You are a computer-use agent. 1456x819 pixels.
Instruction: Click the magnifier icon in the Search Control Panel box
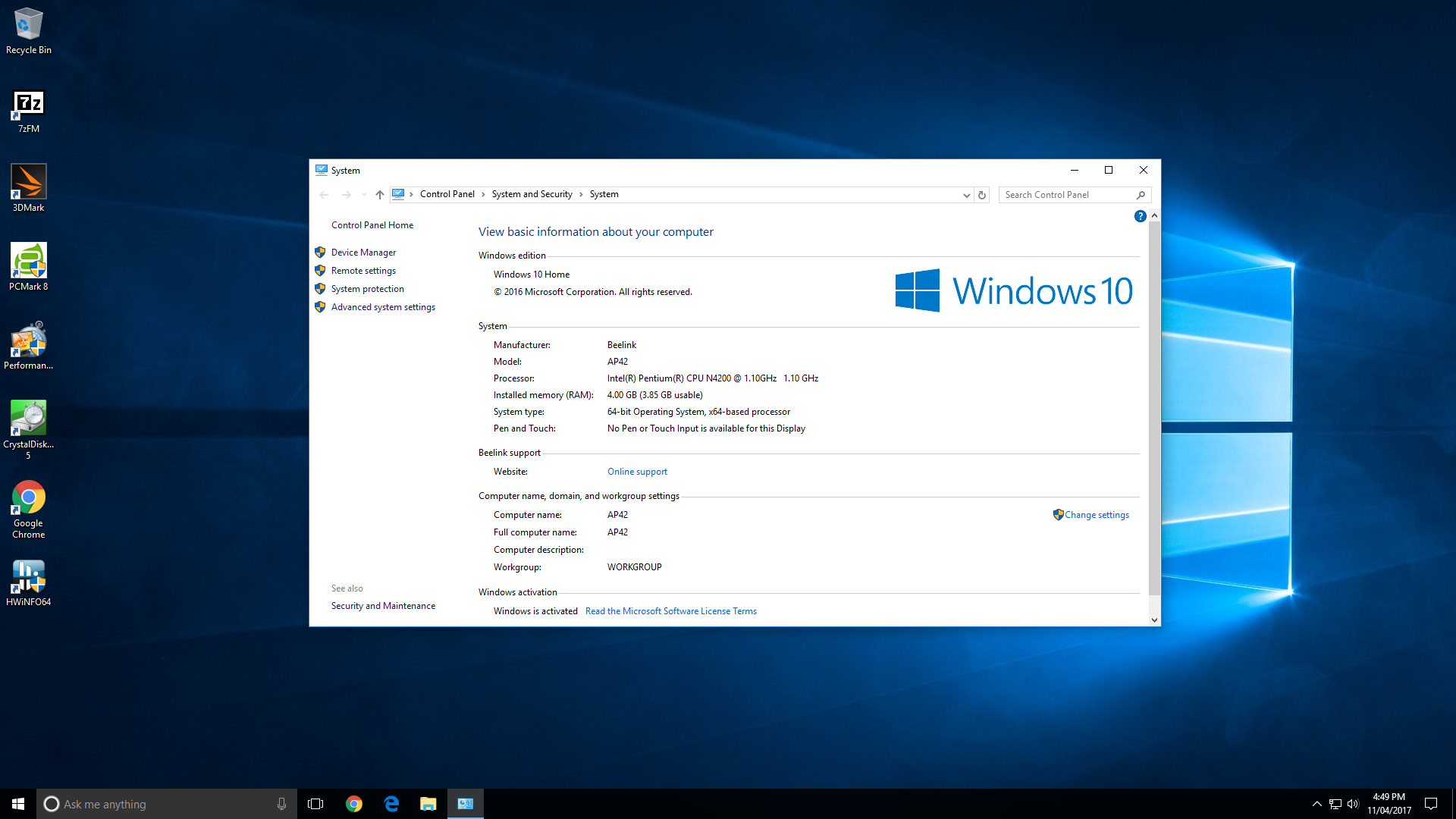tap(1141, 195)
